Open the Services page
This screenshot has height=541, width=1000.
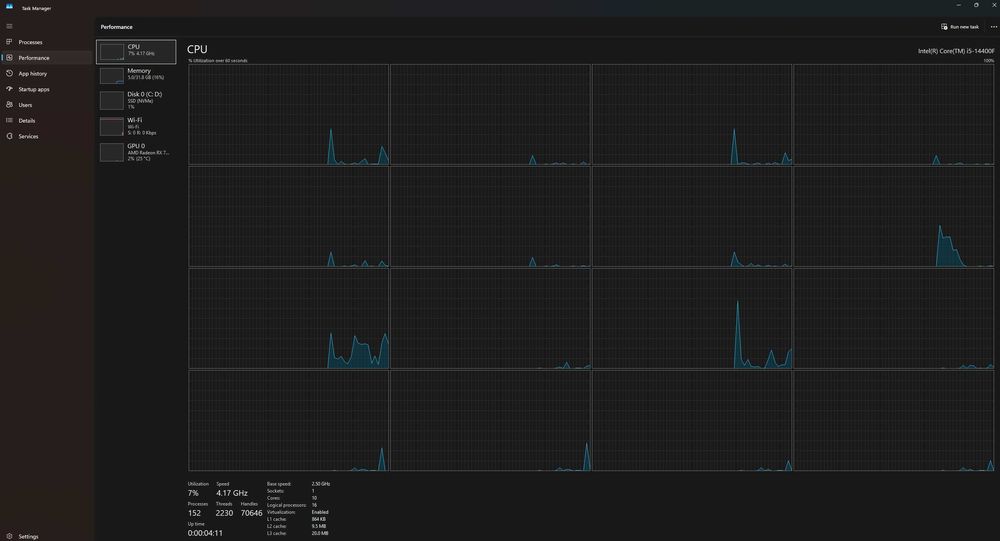[47, 136]
